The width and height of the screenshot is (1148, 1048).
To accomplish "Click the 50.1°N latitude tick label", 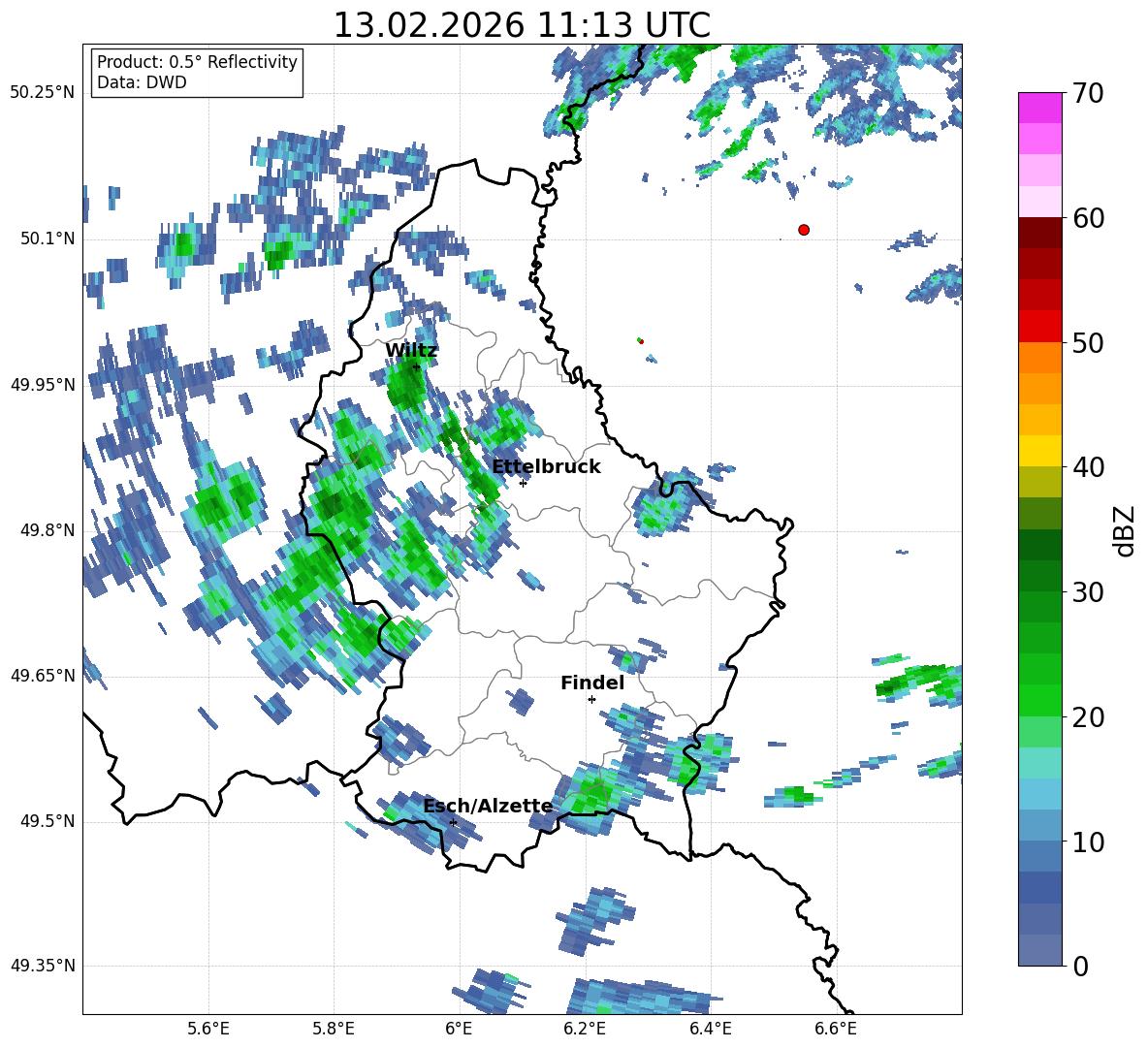I will 48,238.
